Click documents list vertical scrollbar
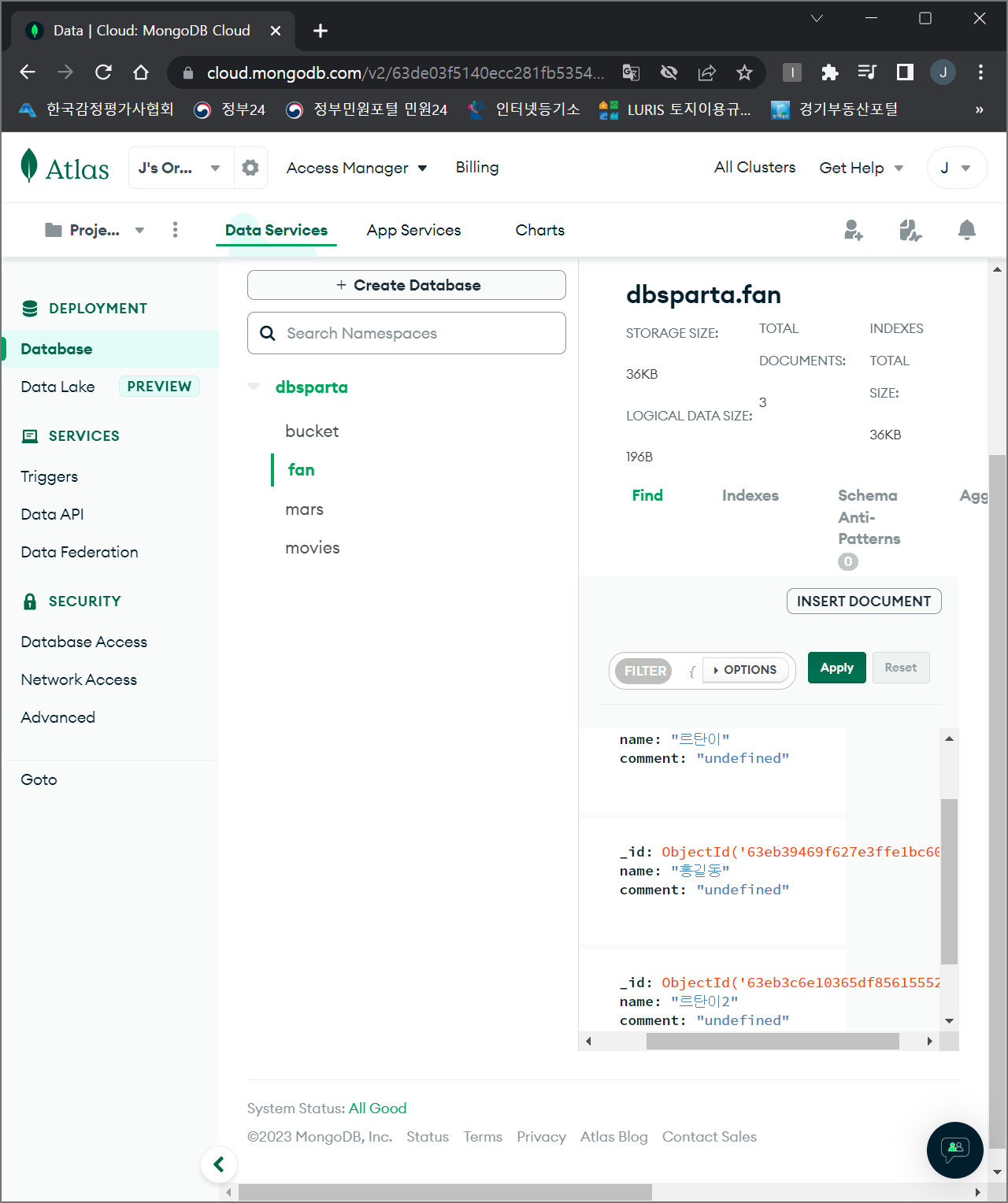 click(949, 881)
